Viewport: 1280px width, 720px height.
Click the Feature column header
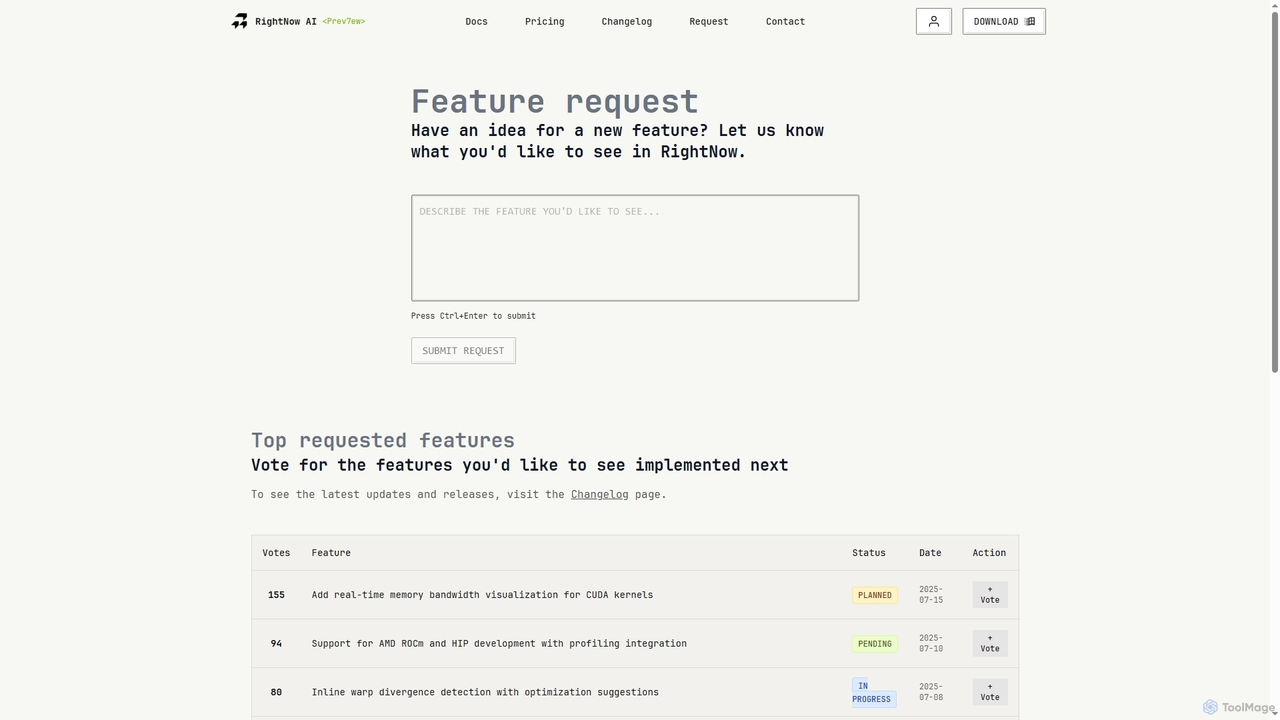331,553
